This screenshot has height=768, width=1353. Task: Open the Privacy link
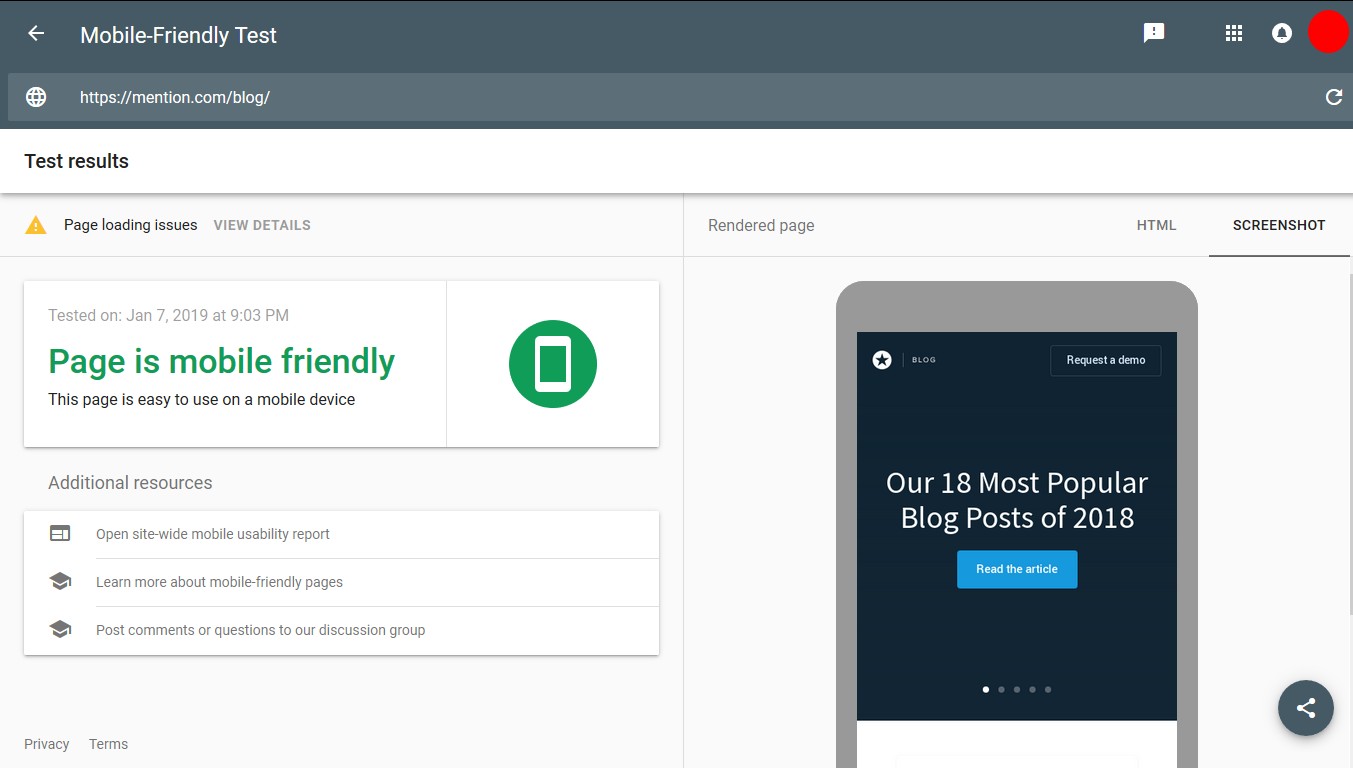tap(47, 744)
